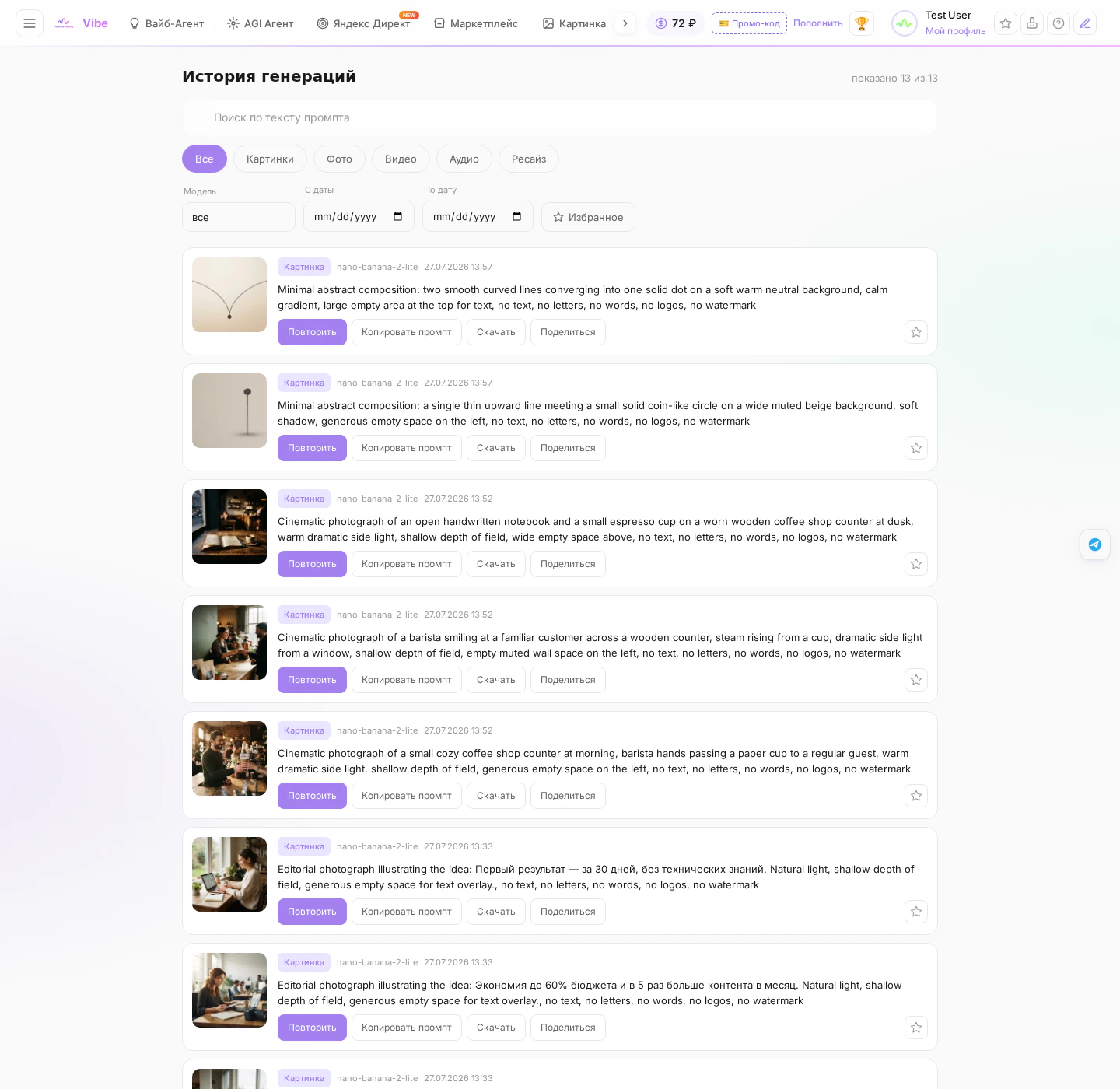1120x1089 pixels.
Task: Open the Модель filter dropdown
Action: (x=239, y=217)
